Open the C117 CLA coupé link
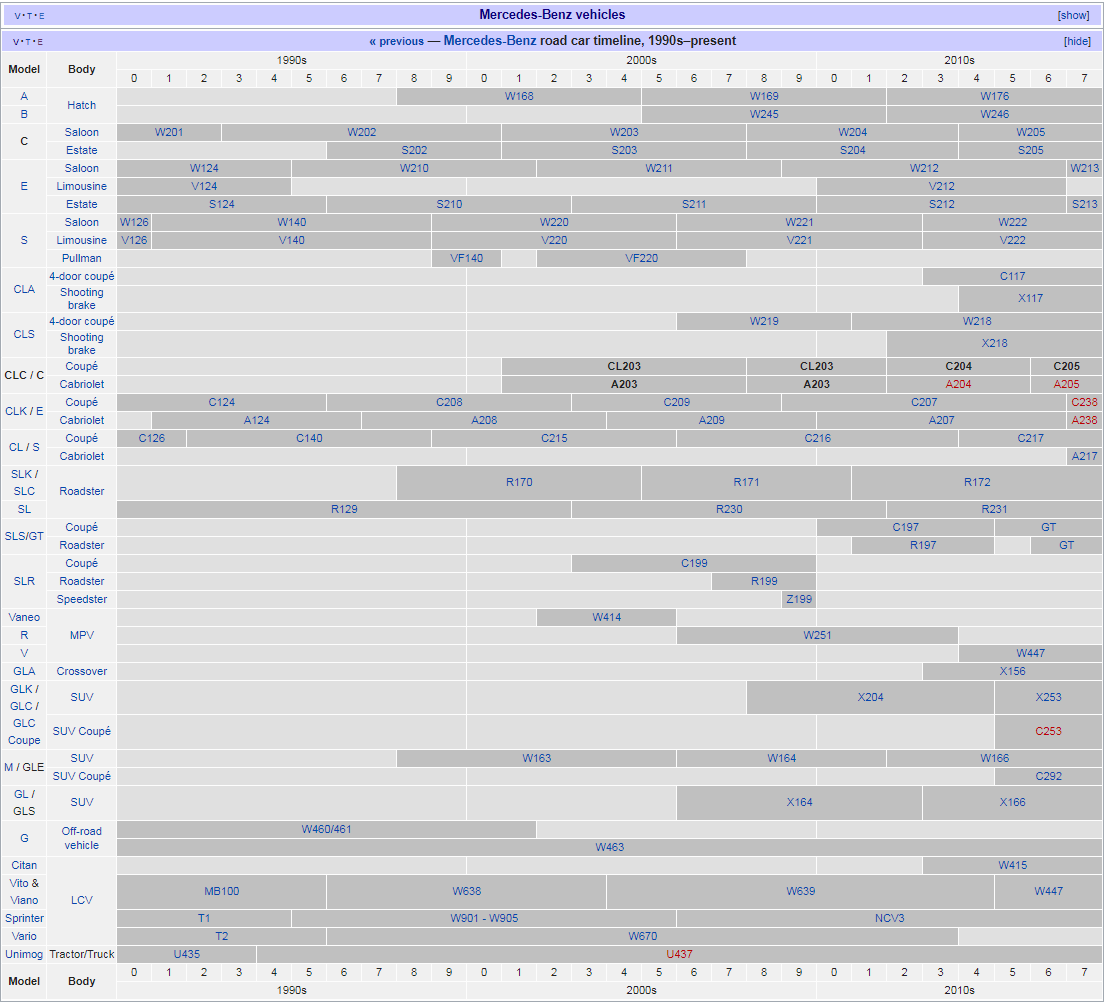 tap(1012, 276)
